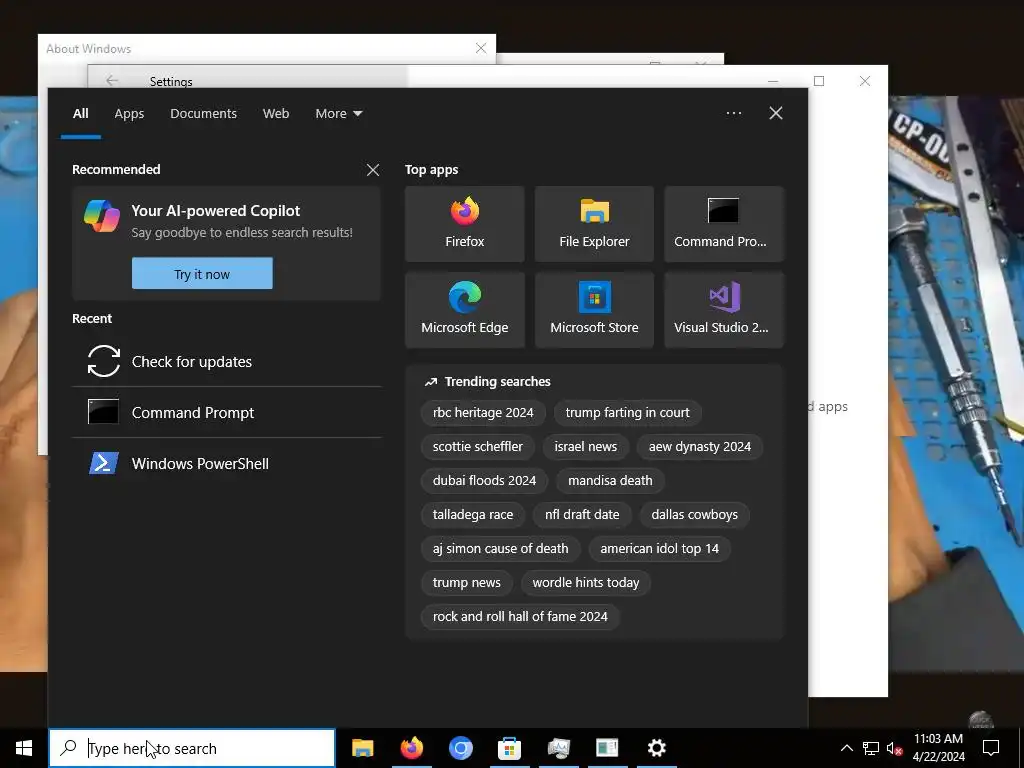Viewport: 1024px width, 768px height.
Task: Open the blue circular browser taskbar icon
Action: (460, 748)
